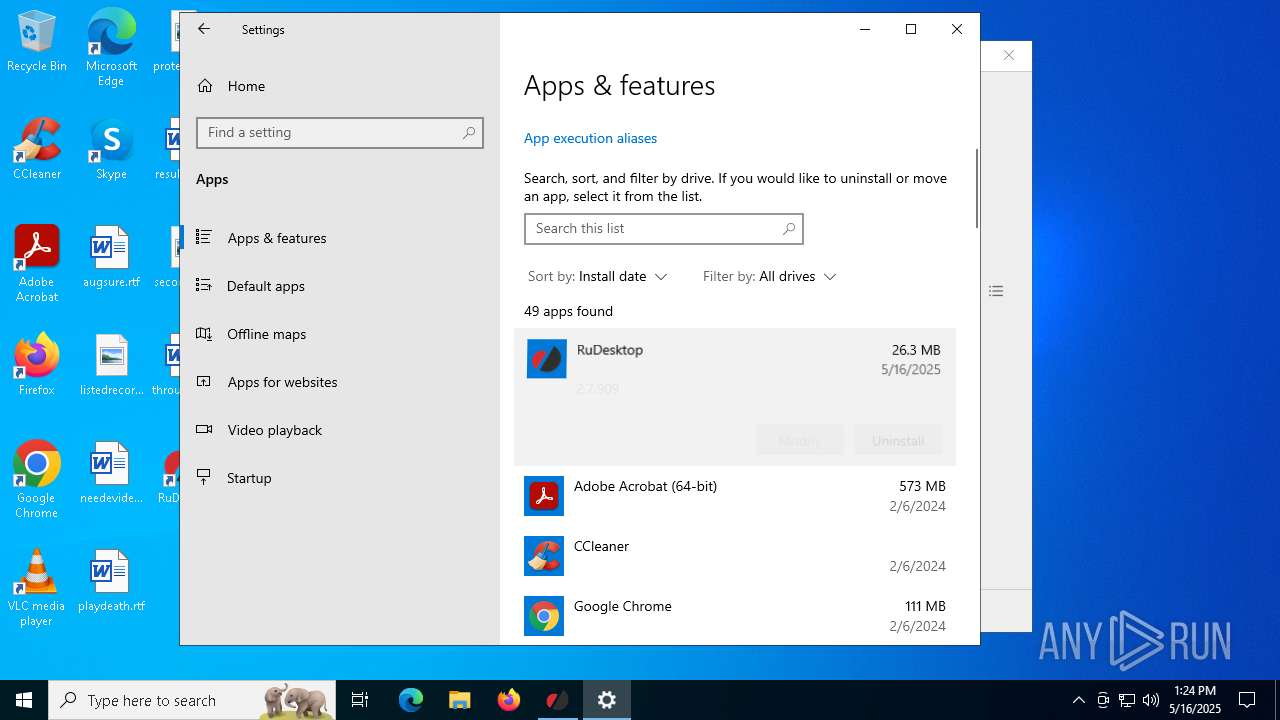The width and height of the screenshot is (1280, 720).
Task: Click the CCleaner icon in apps list
Action: [x=544, y=556]
